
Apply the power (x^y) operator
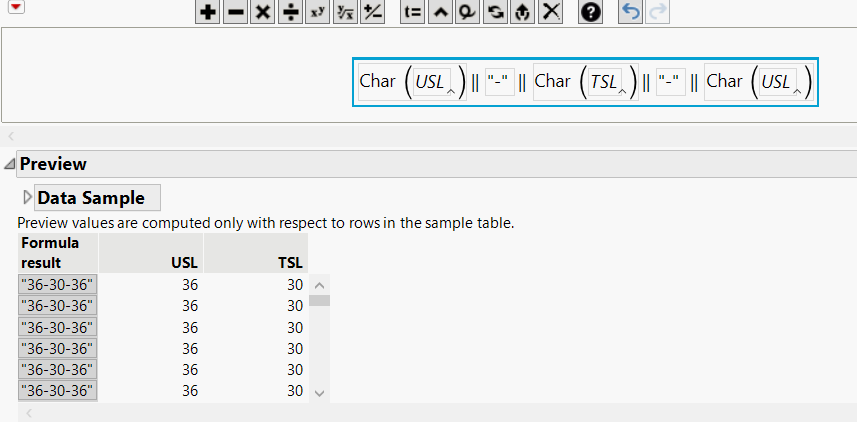pos(317,12)
